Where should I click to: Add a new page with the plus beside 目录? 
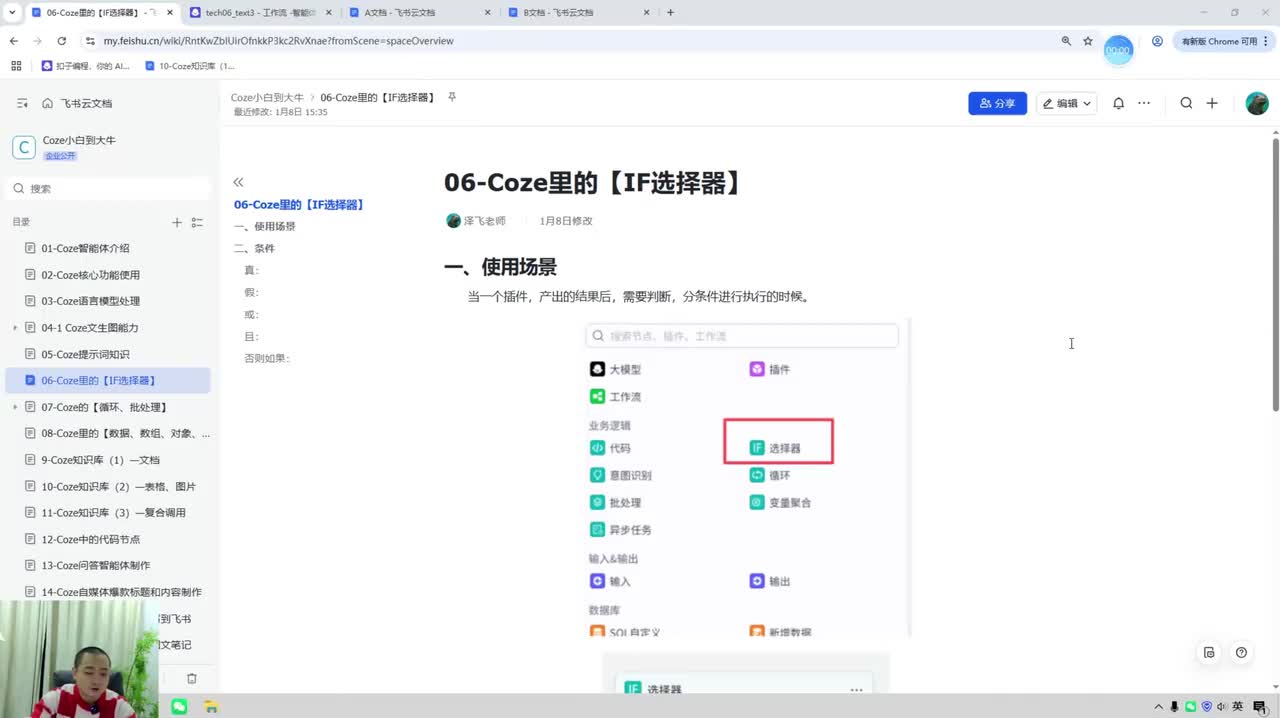(177, 222)
